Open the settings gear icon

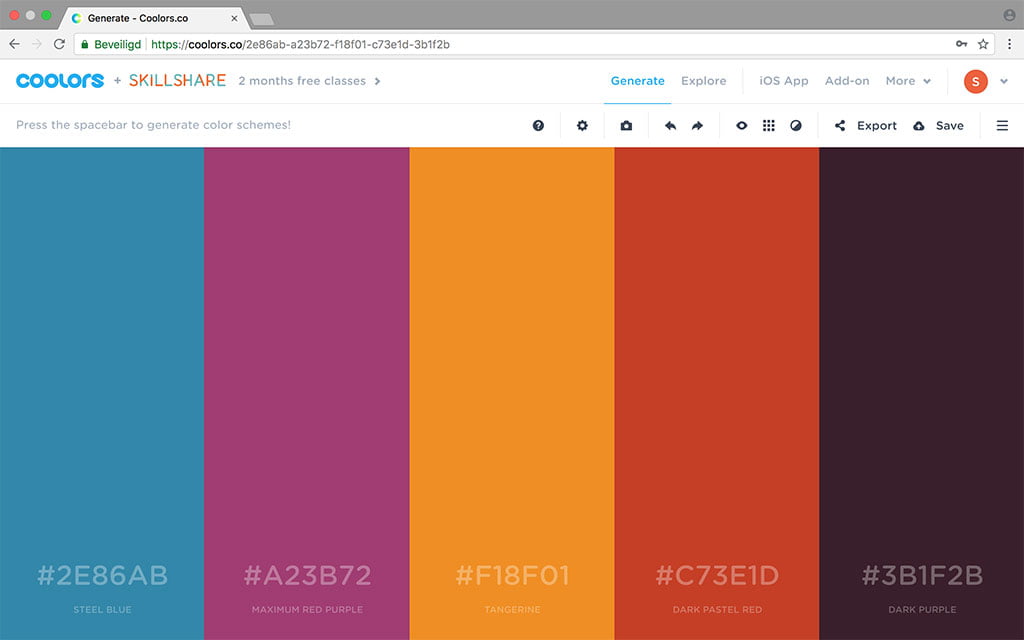pos(582,126)
